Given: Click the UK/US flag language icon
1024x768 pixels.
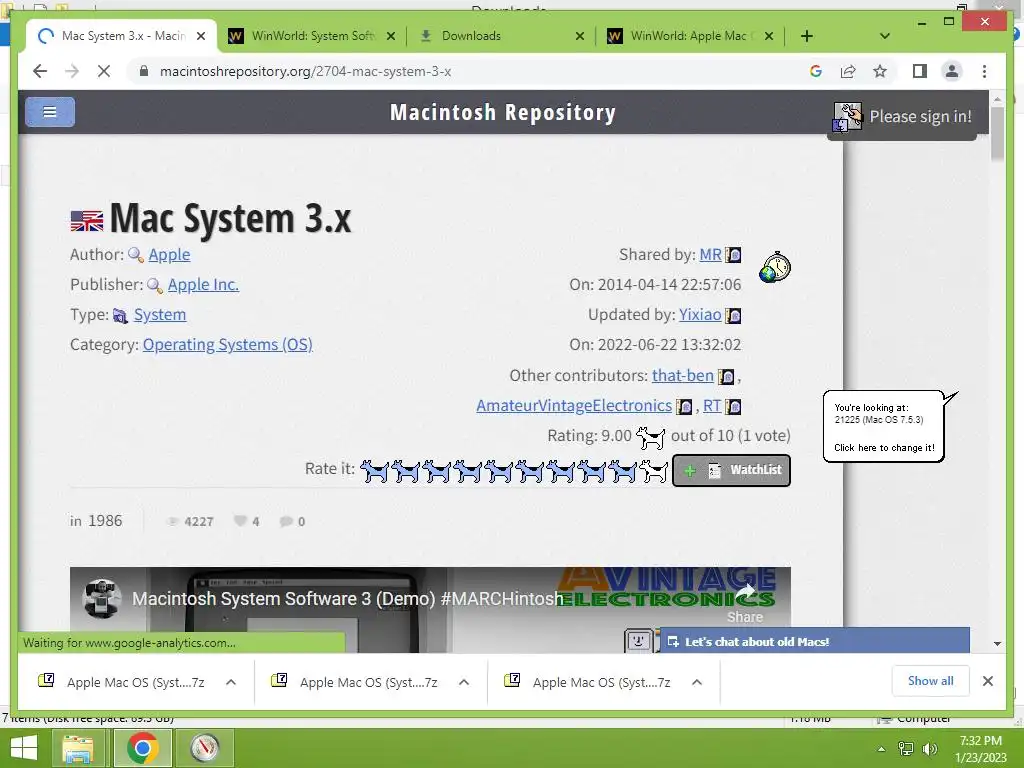Looking at the screenshot, I should pos(86,221).
